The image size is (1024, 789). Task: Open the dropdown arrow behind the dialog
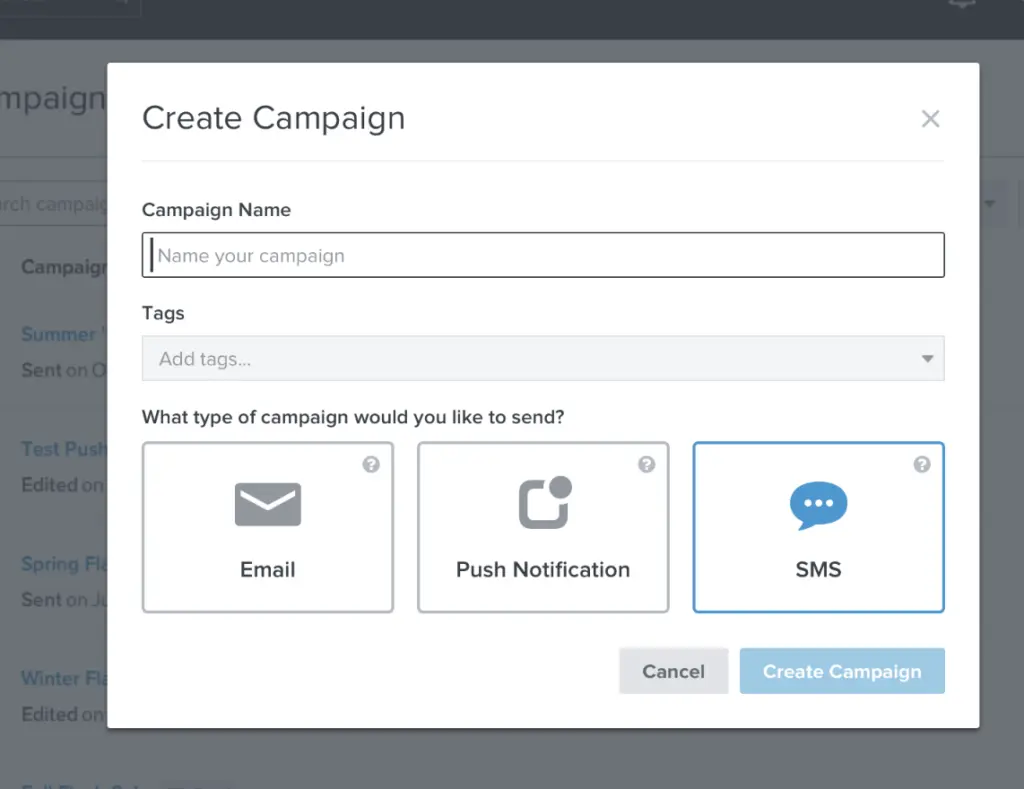[990, 205]
